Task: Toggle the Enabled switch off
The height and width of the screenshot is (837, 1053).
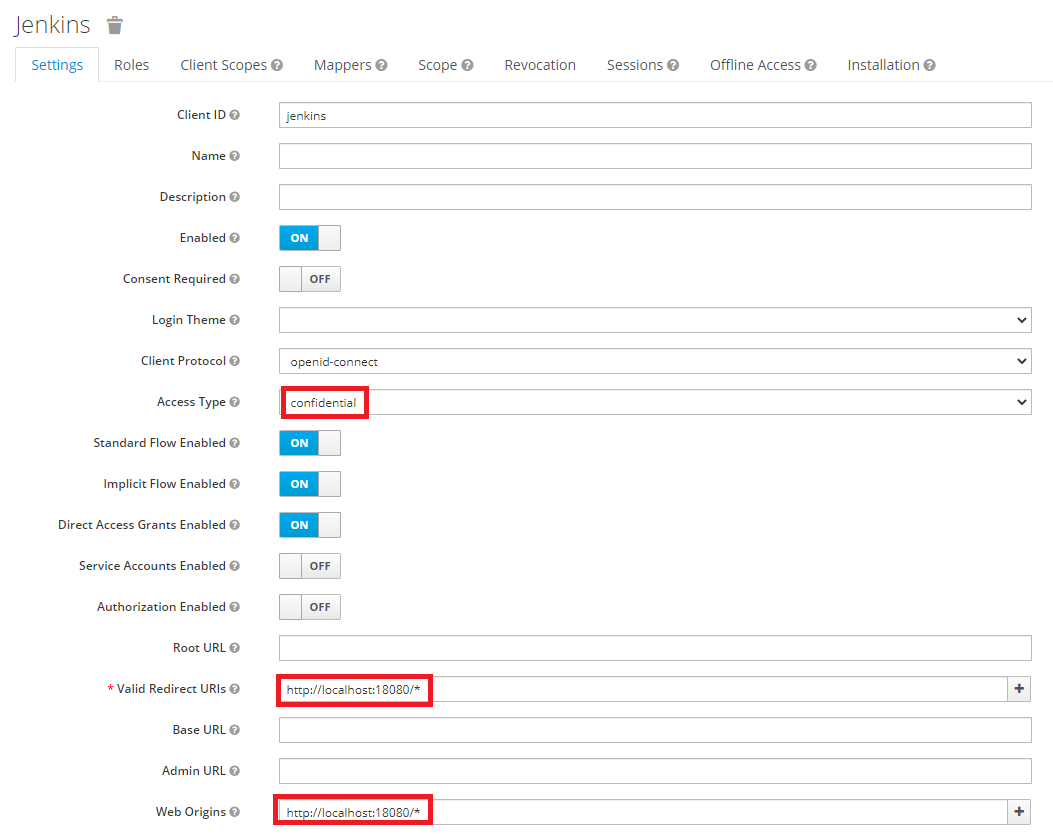Action: coord(310,238)
